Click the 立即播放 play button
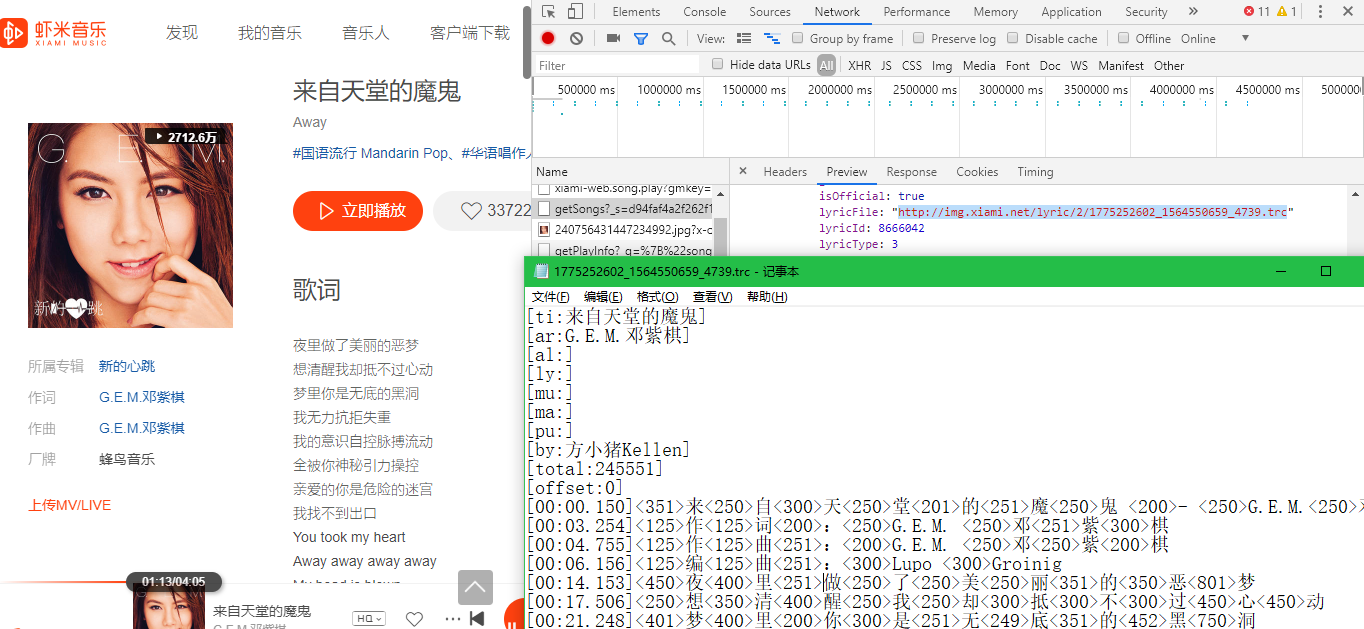The image size is (1364, 629). (357, 211)
